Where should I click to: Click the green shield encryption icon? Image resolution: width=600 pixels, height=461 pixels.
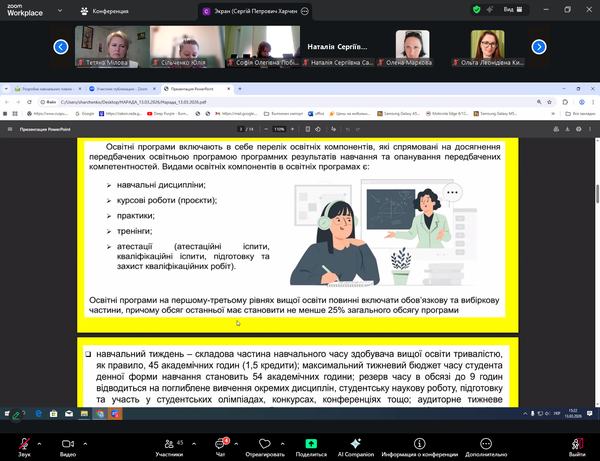point(476,9)
